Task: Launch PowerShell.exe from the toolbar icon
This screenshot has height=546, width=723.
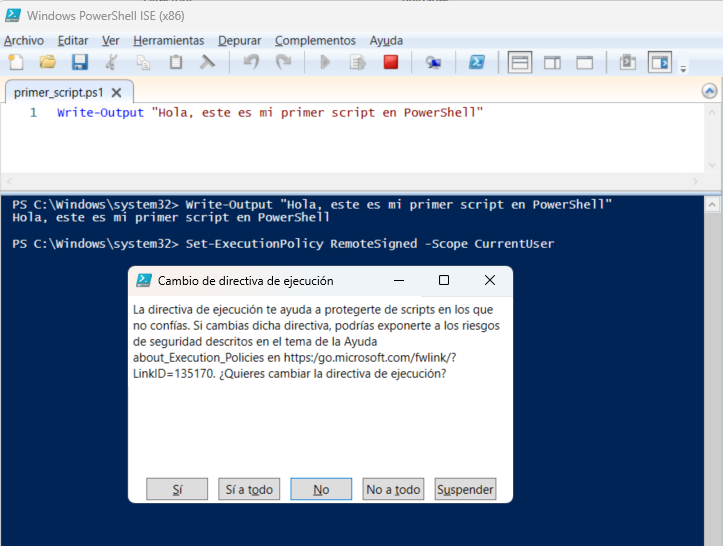Action: click(x=478, y=62)
